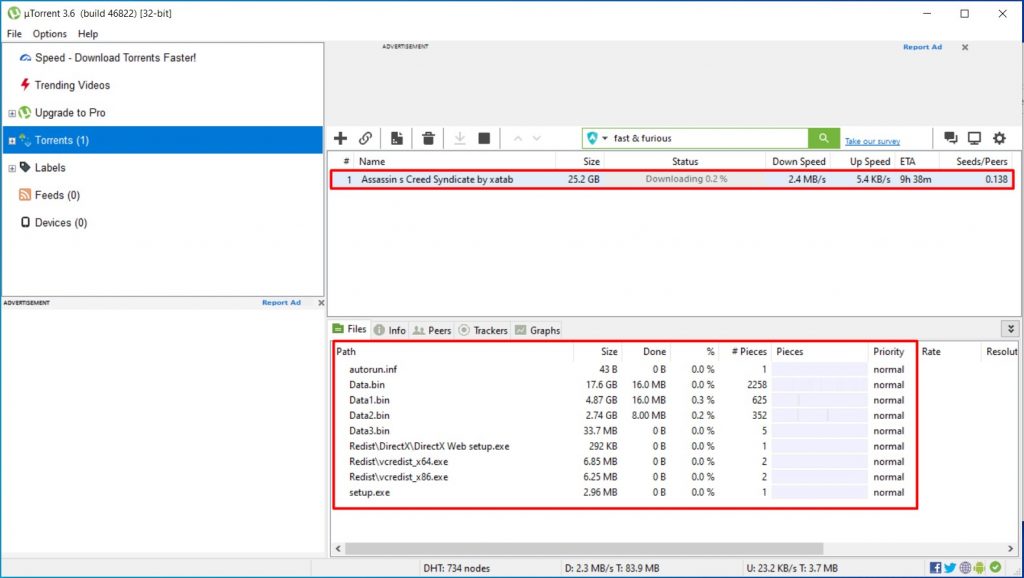Select the Assassin s Creed Syndicate by xatab torrent
This screenshot has height=578, width=1024.
coord(672,179)
